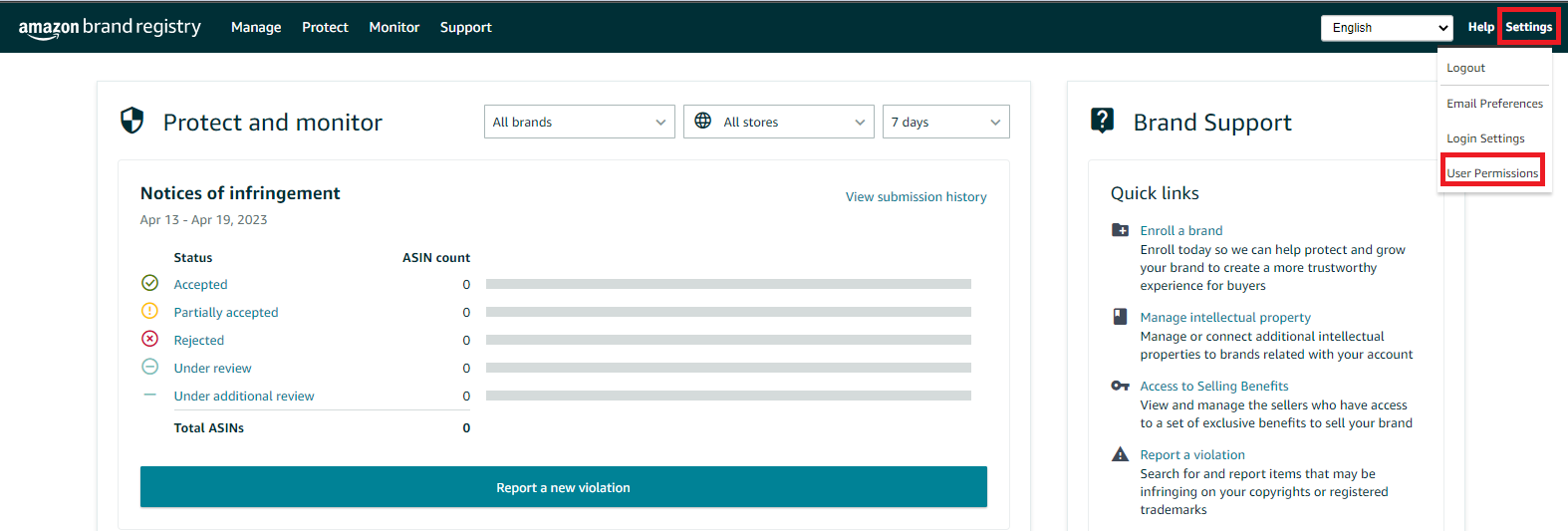Click Help in the top bar
1568x531 pixels.
(1480, 28)
